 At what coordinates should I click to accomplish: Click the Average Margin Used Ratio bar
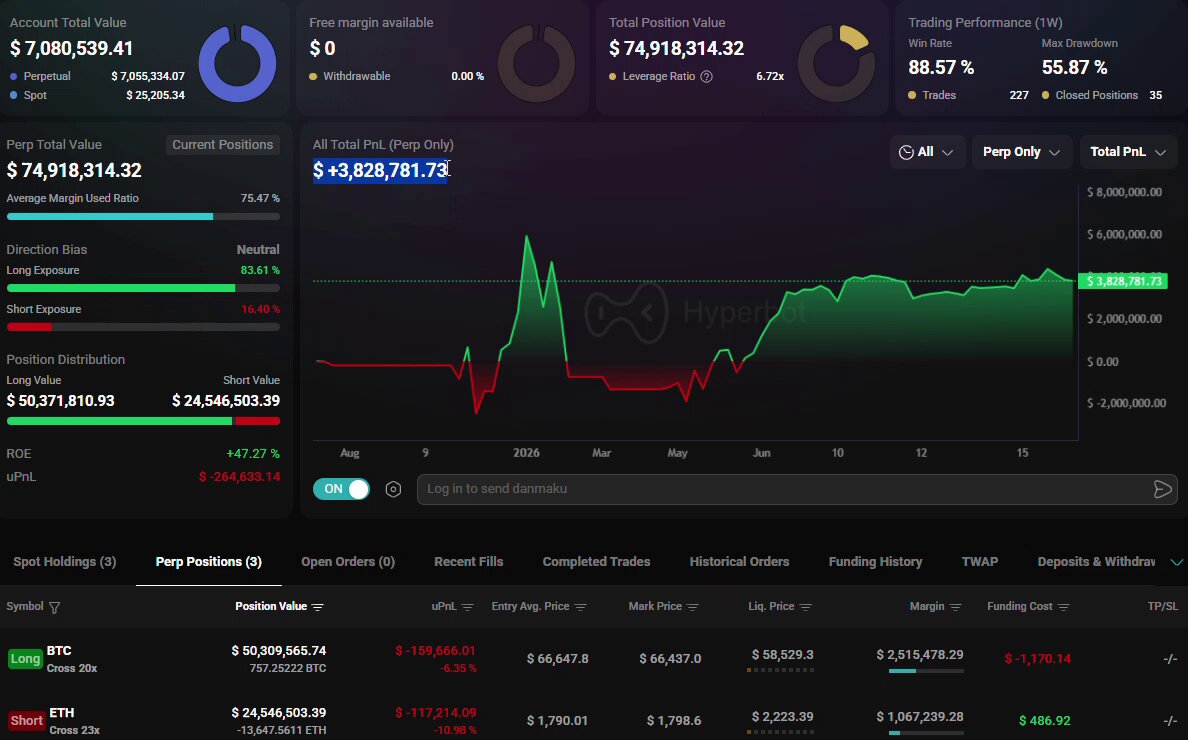click(x=143, y=217)
